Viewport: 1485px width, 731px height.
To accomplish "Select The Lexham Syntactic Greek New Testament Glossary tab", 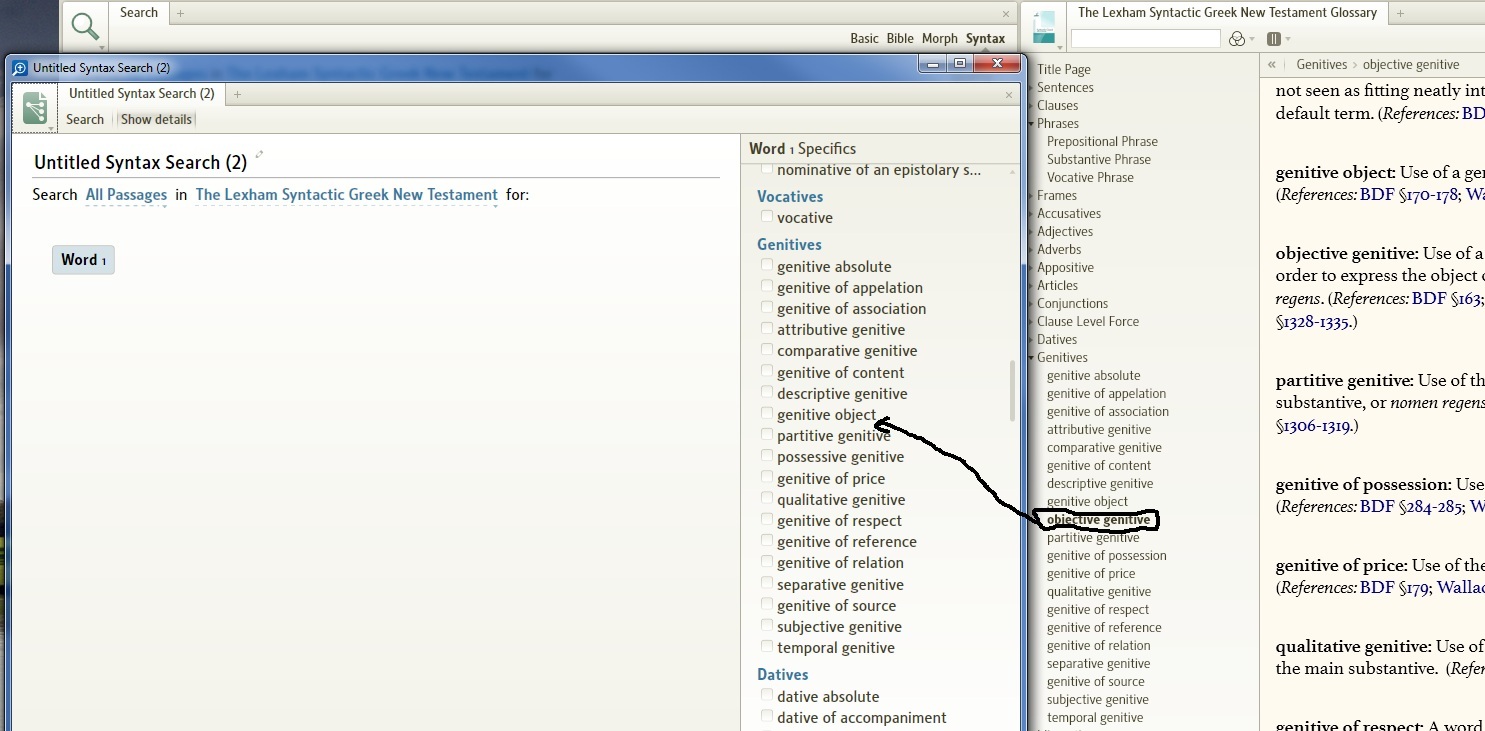I will click(1227, 13).
